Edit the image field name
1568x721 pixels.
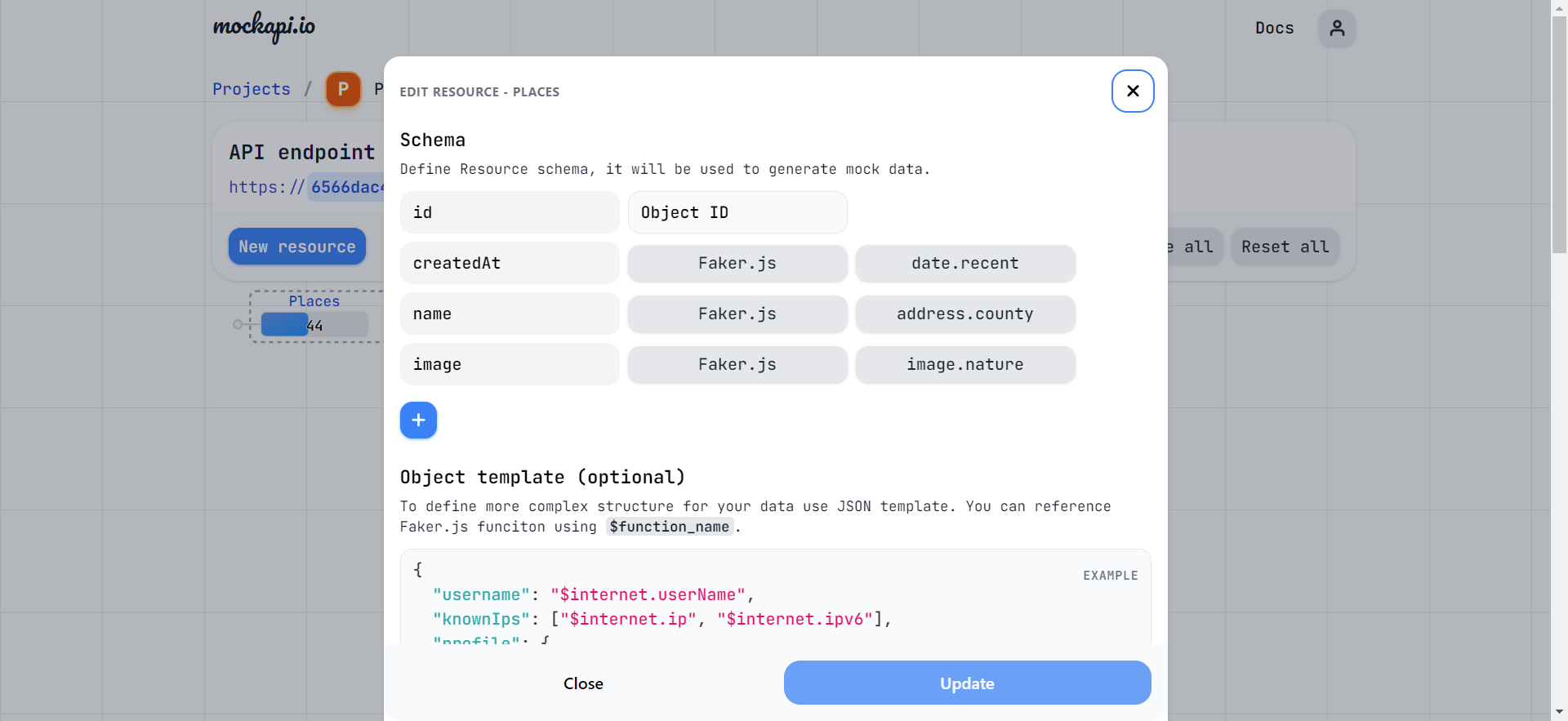click(x=509, y=365)
